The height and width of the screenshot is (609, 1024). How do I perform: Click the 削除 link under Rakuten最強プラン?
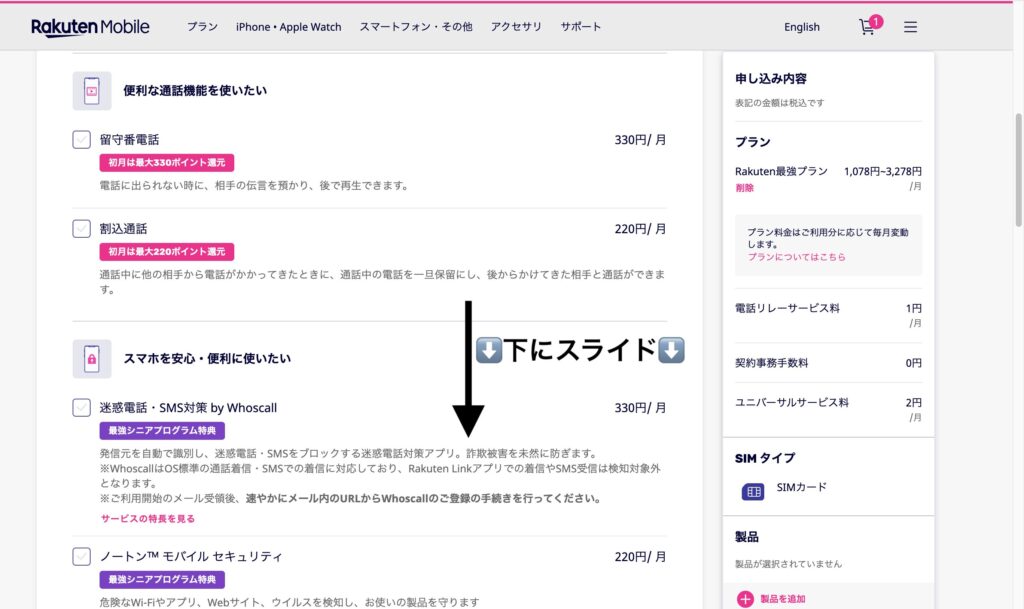point(744,188)
